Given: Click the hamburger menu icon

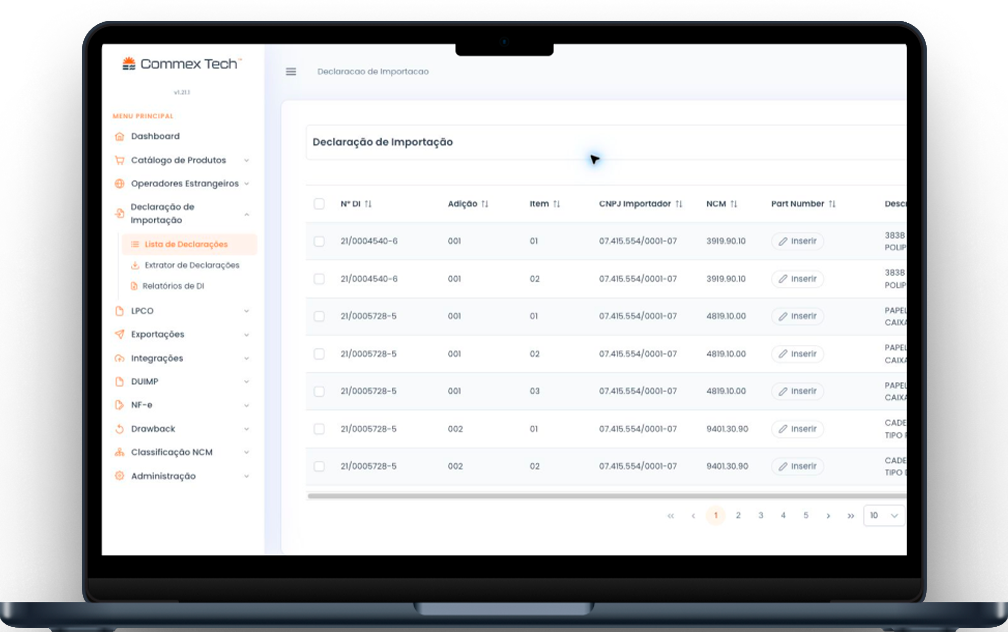Looking at the screenshot, I should pos(291,71).
